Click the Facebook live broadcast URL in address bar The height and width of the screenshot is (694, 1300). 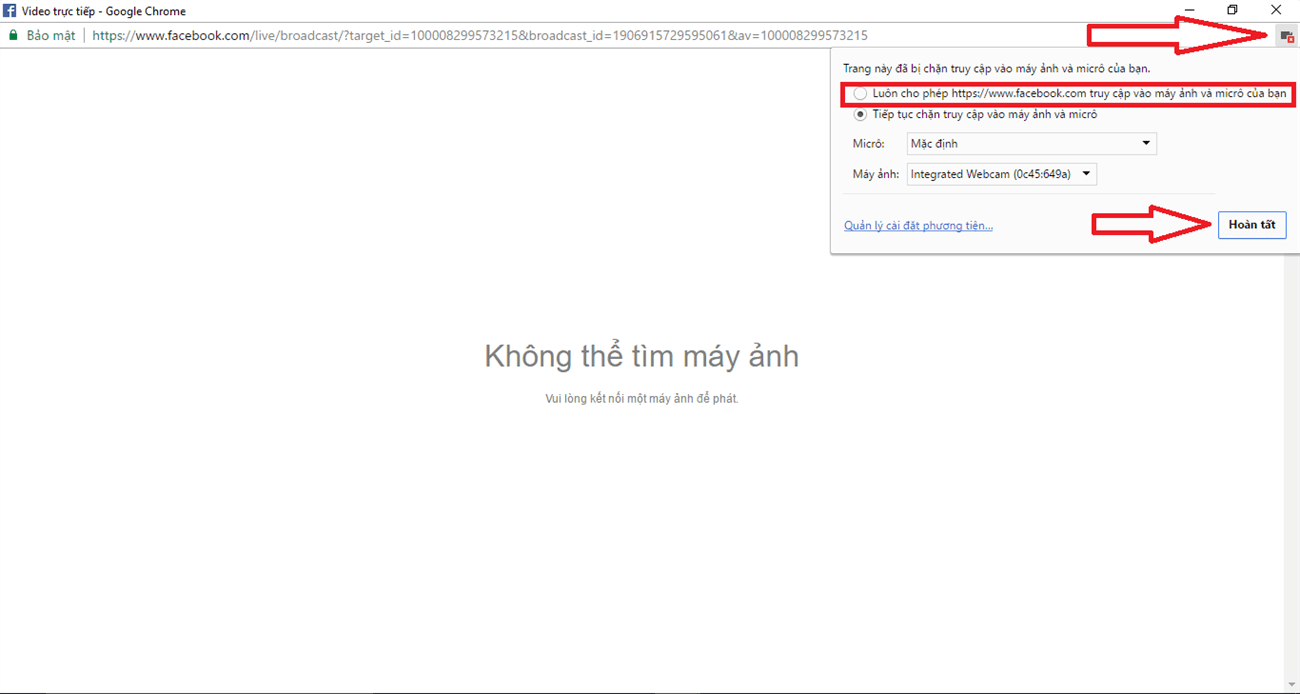(x=480, y=35)
